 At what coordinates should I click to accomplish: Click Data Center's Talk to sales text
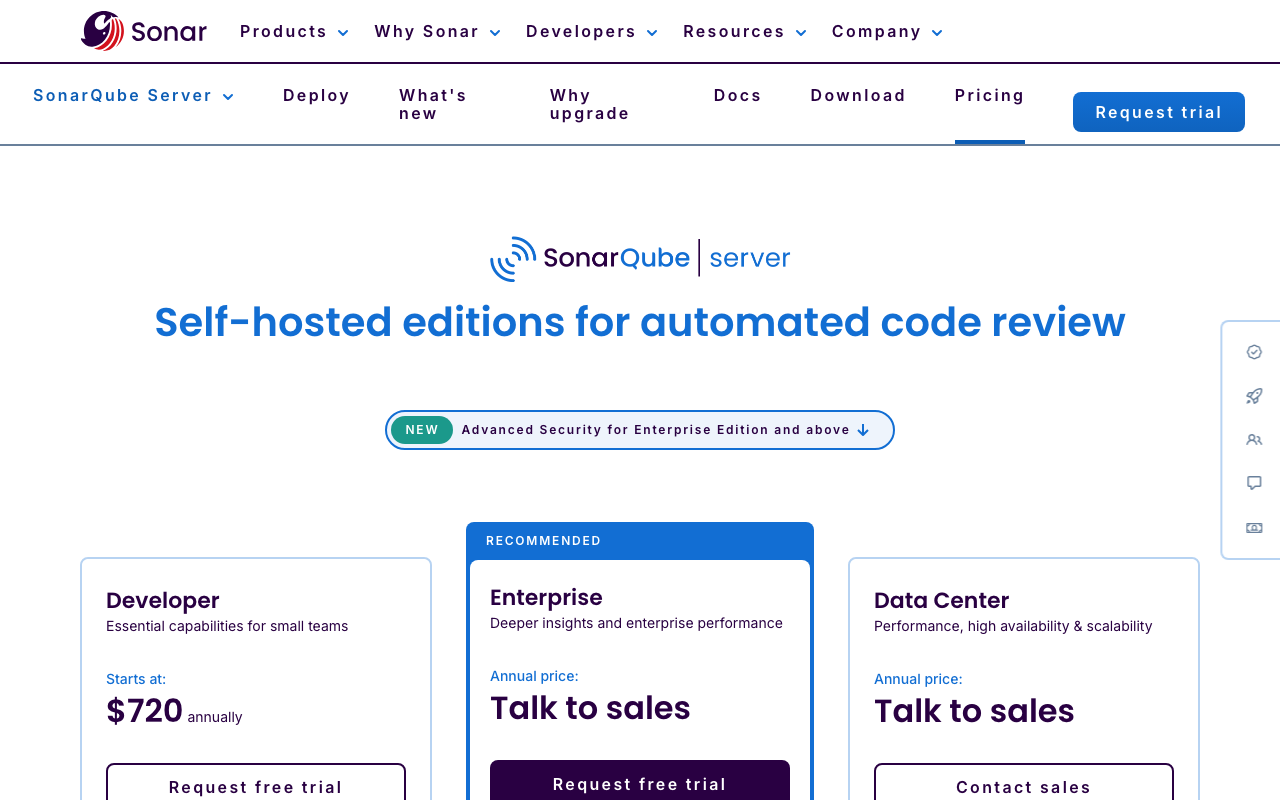coord(974,711)
